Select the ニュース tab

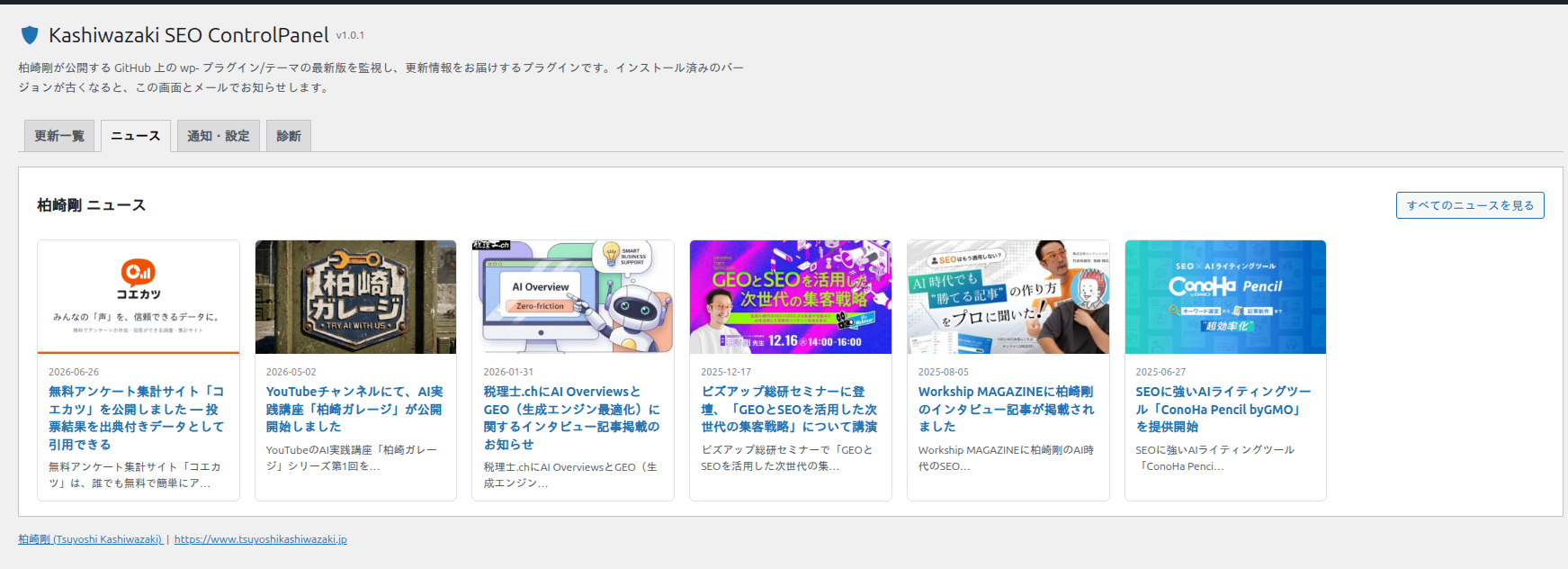135,136
